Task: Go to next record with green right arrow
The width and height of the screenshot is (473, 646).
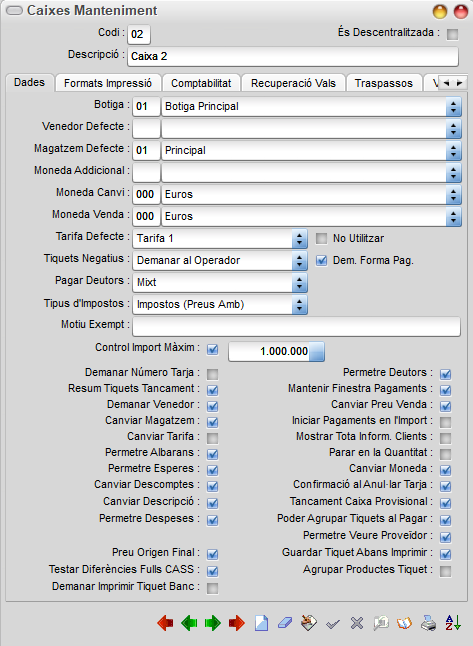Action: coord(213,623)
